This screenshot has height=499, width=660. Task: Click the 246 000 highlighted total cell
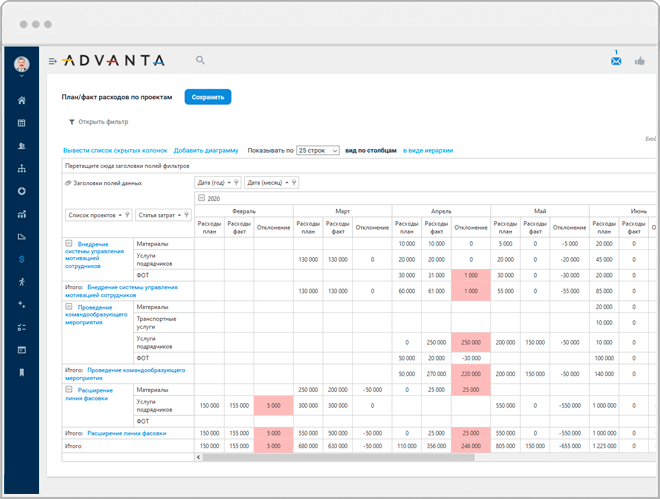[471, 446]
